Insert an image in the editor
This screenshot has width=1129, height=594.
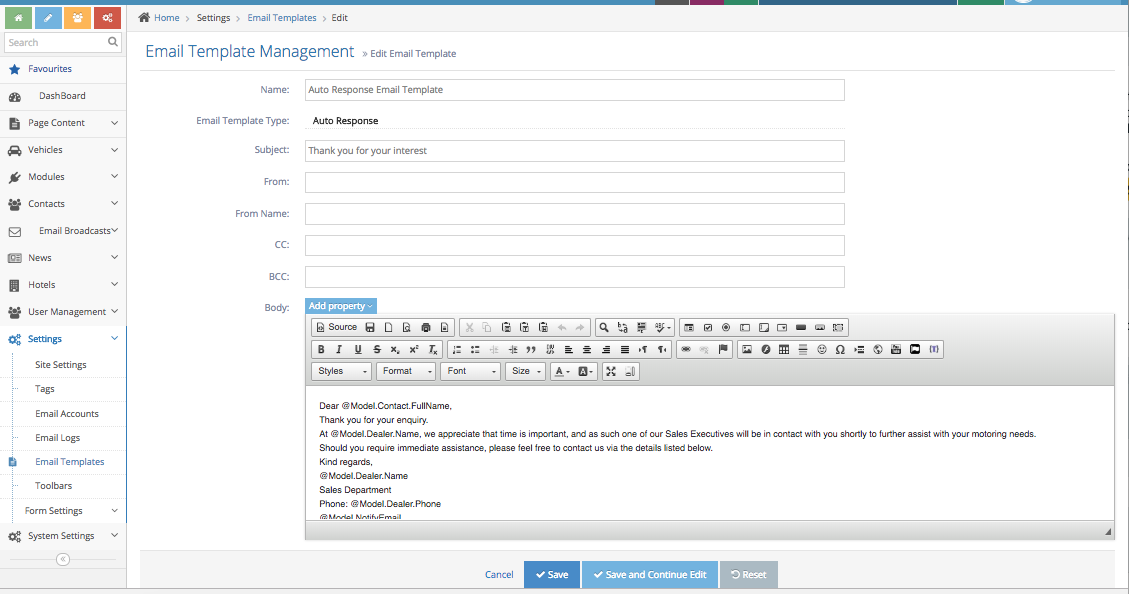click(746, 350)
